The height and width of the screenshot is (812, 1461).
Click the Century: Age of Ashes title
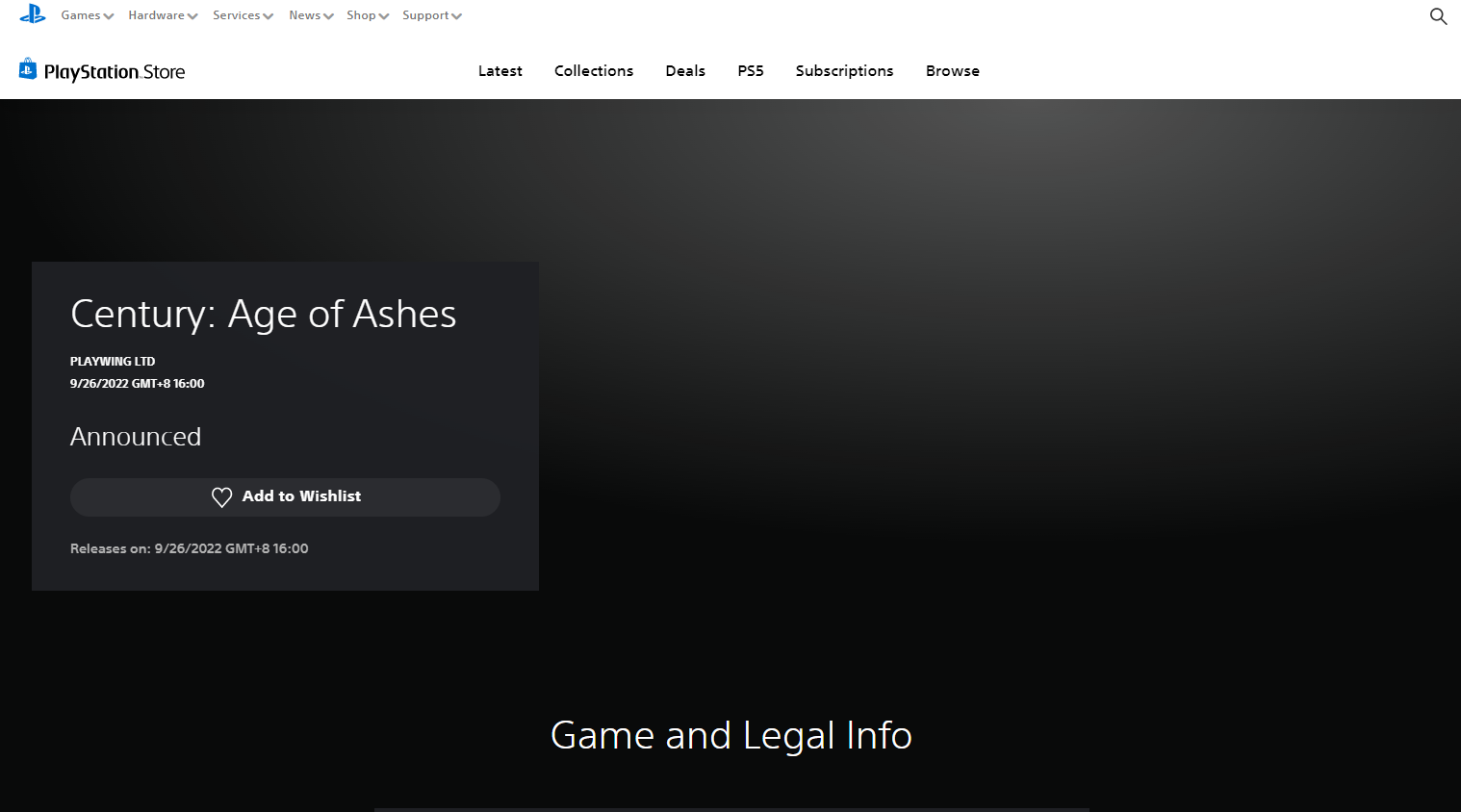(x=263, y=315)
